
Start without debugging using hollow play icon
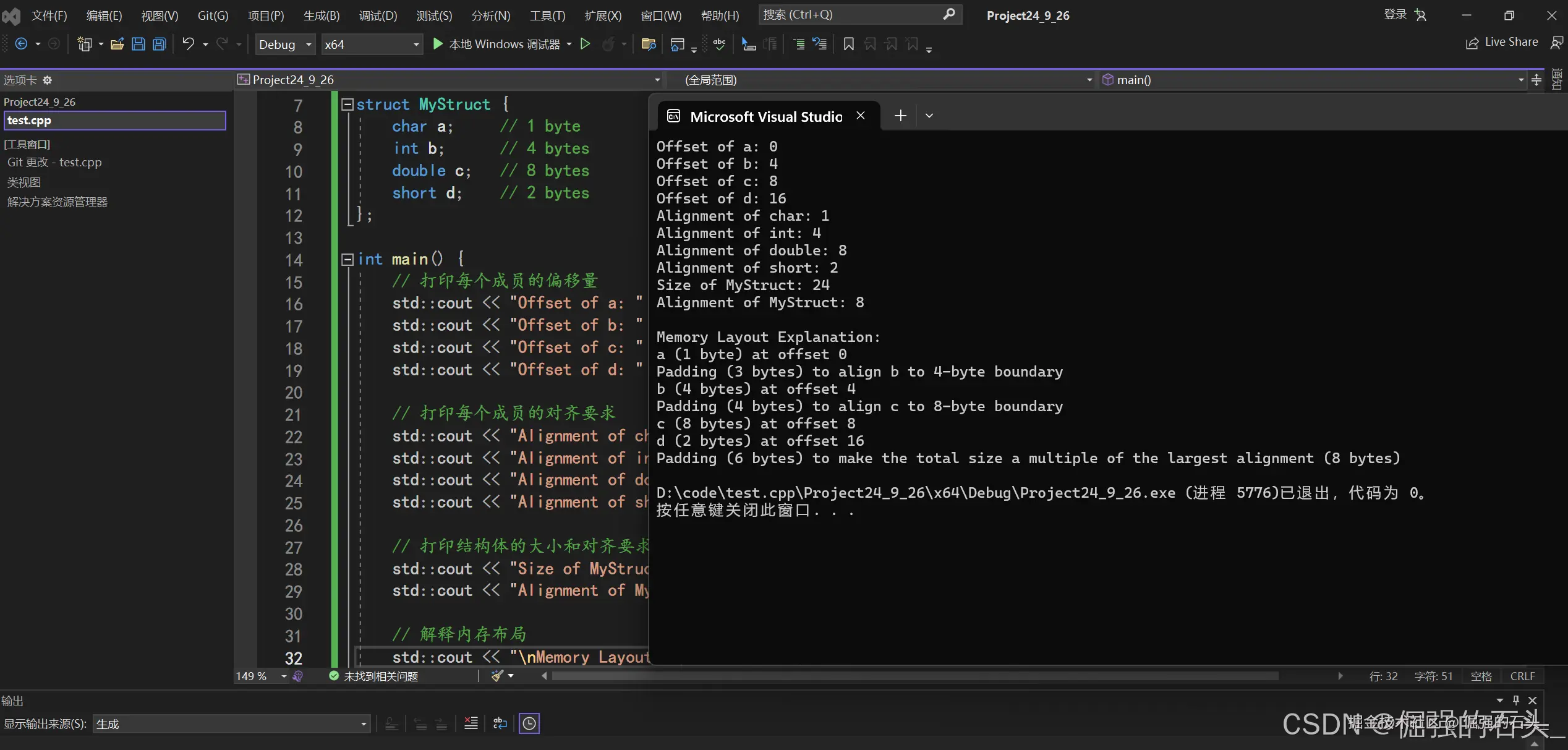585,44
